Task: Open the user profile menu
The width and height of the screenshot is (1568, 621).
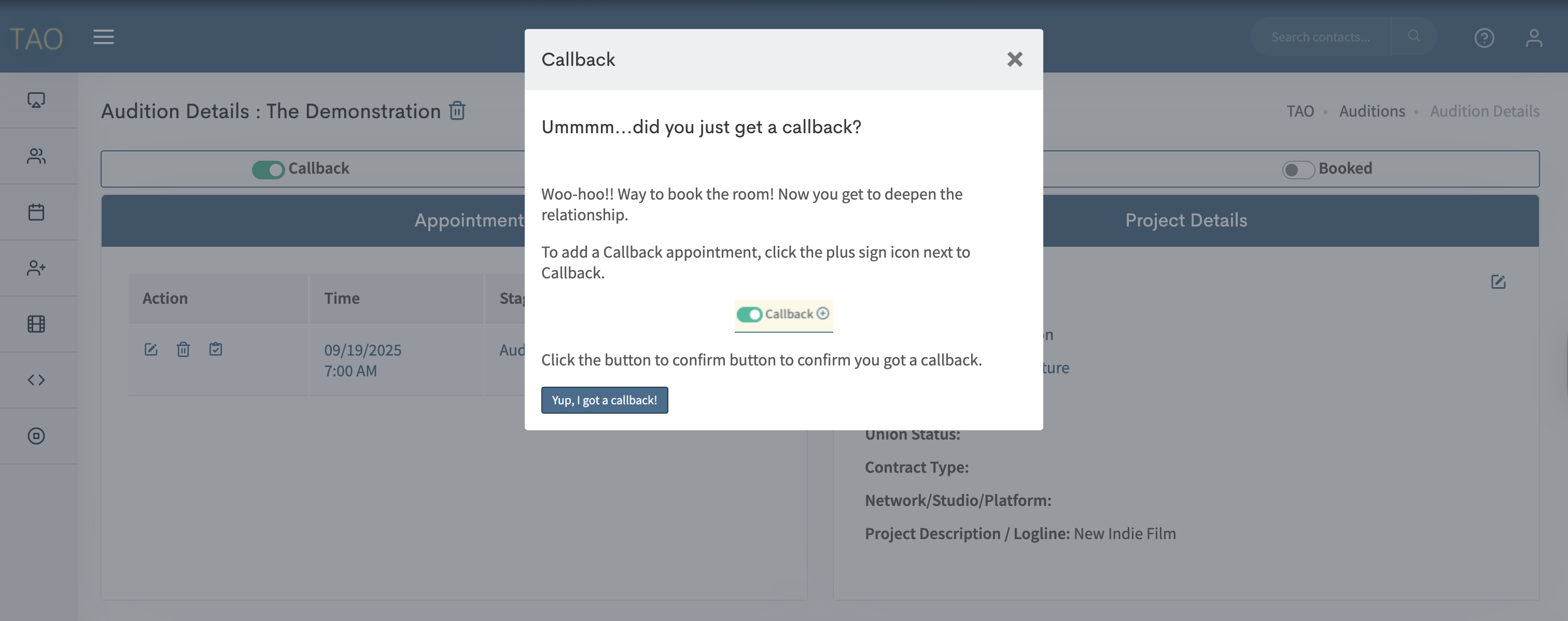Action: point(1533,38)
